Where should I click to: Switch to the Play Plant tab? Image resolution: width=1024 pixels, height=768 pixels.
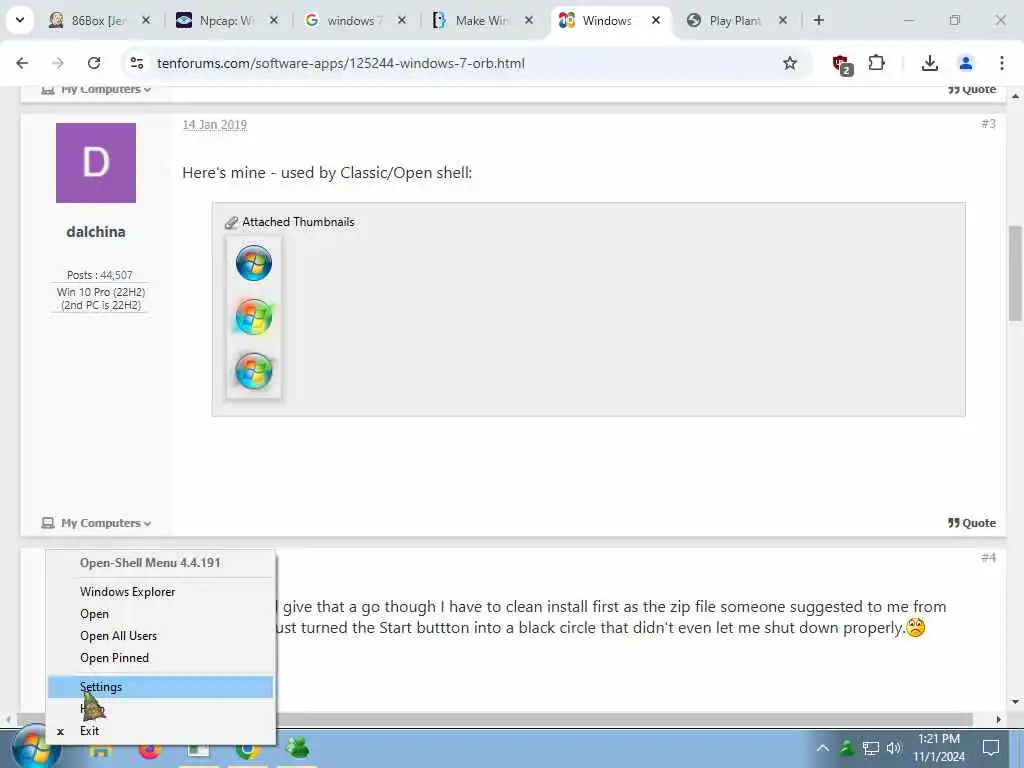pyautogui.click(x=735, y=21)
